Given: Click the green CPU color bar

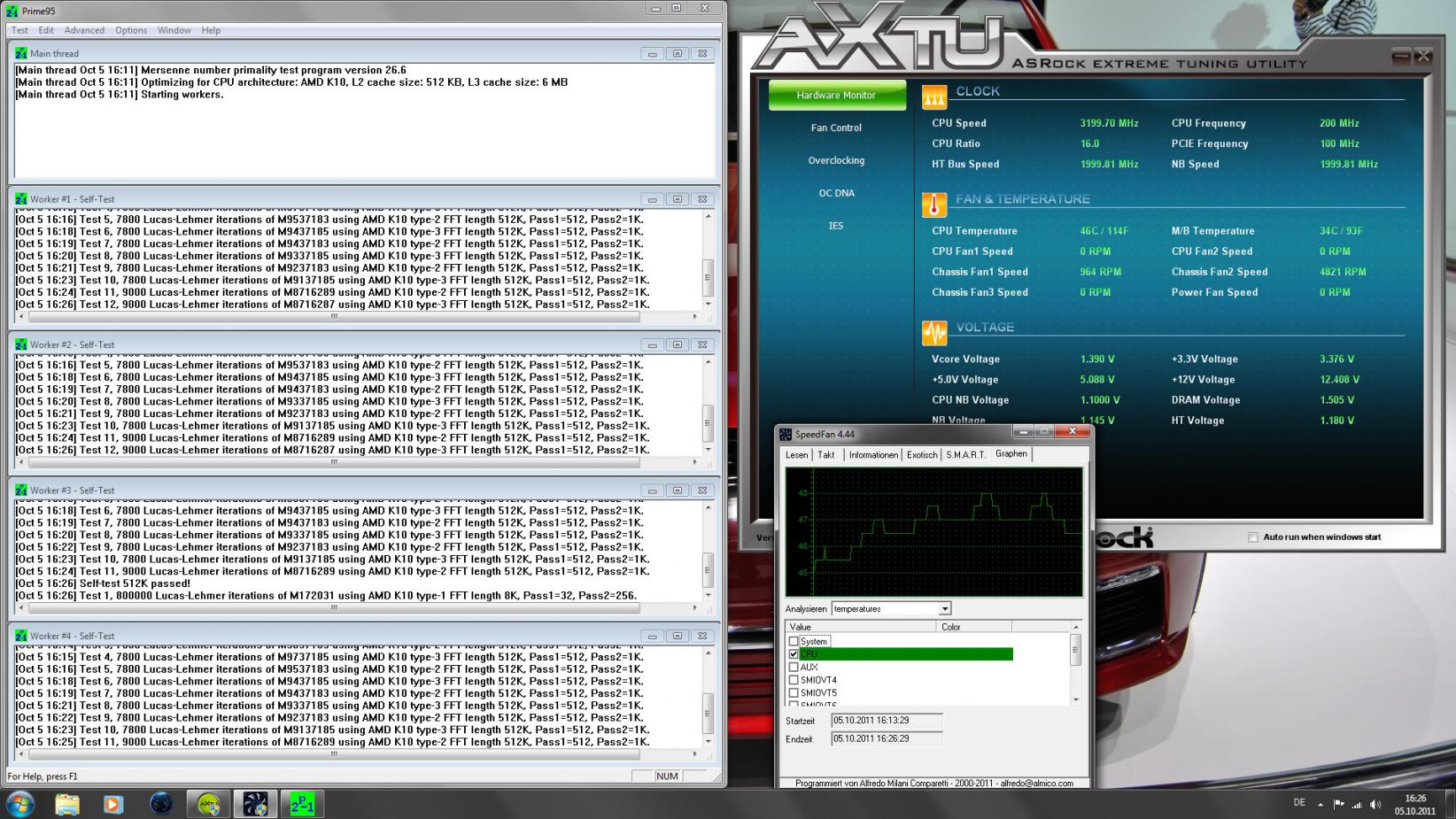Looking at the screenshot, I should click(906, 654).
